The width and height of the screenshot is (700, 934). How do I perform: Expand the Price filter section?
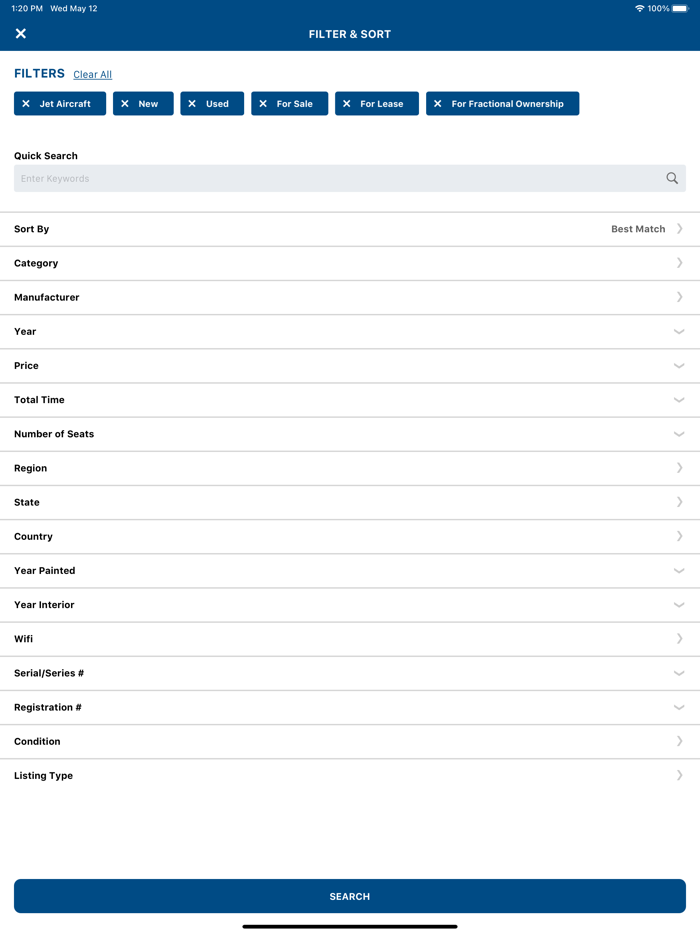(x=350, y=366)
